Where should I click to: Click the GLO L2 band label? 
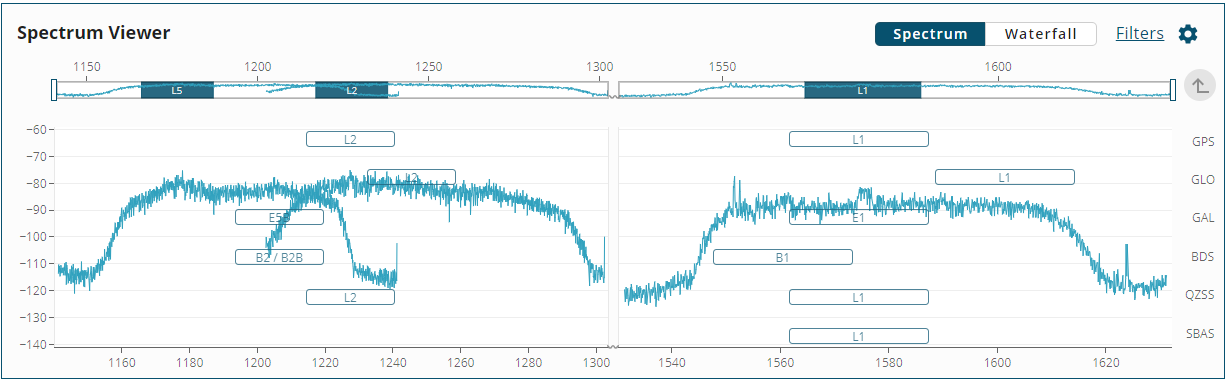tap(411, 177)
